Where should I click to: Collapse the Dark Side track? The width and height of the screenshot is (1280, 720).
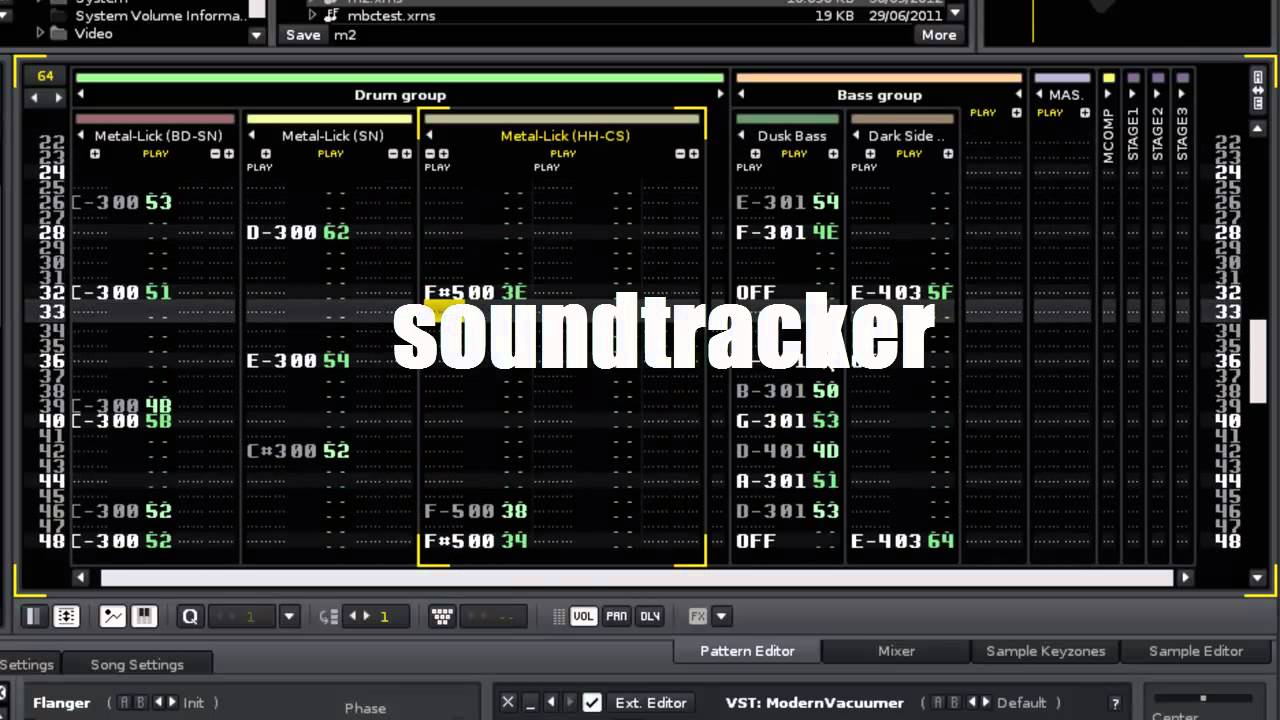(857, 135)
